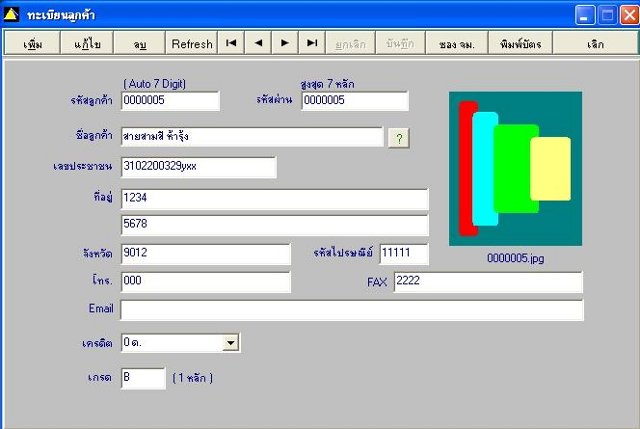Jump to the last customer record

[312, 43]
